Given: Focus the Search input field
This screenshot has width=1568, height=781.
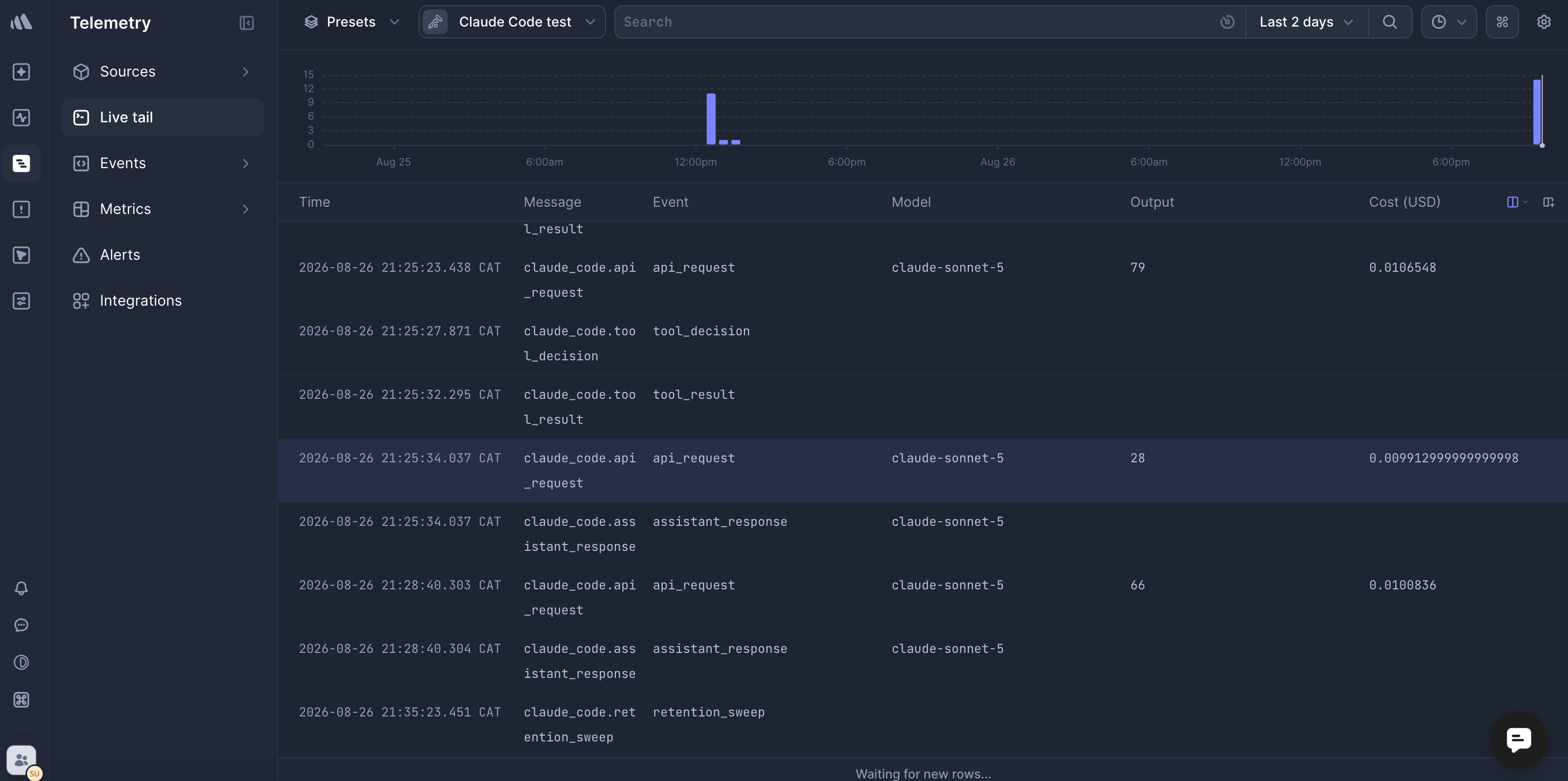Looking at the screenshot, I should coord(913,22).
